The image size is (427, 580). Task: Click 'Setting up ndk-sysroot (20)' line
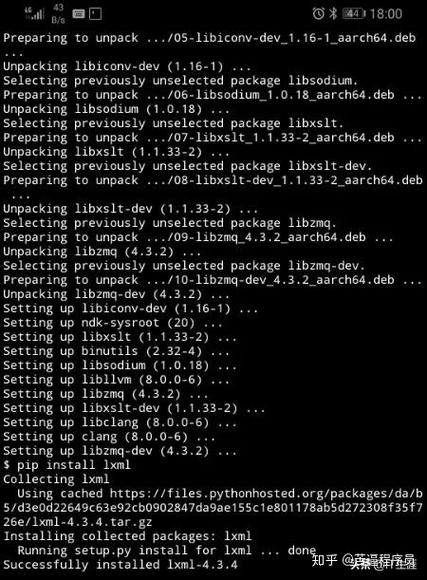coord(113,323)
